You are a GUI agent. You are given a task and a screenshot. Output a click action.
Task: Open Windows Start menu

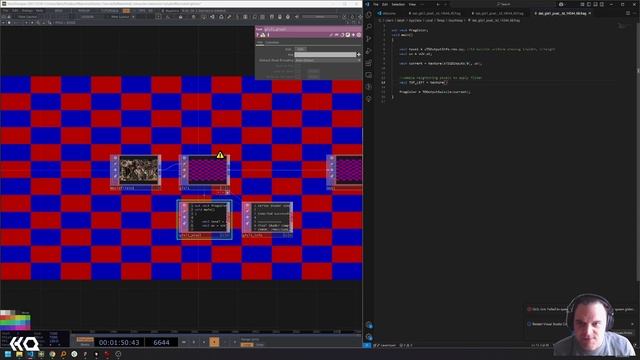[x=8, y=354]
